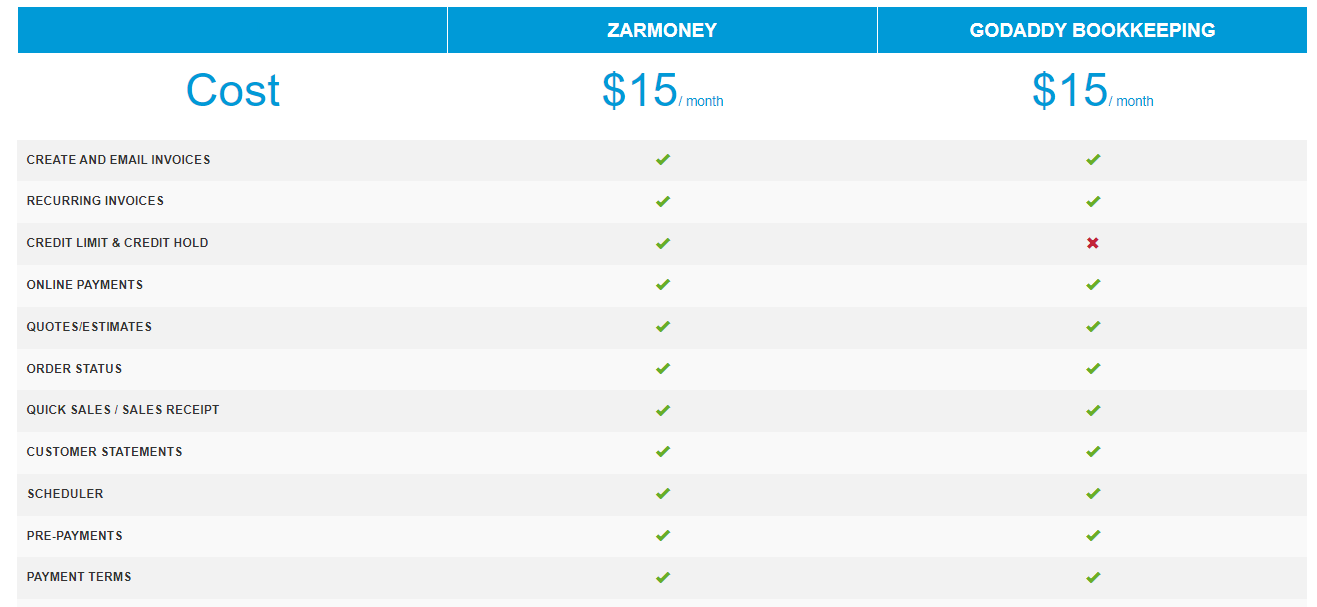Click GoDaddy checkmark for Payment Terms
1317x607 pixels.
(x=1093, y=577)
